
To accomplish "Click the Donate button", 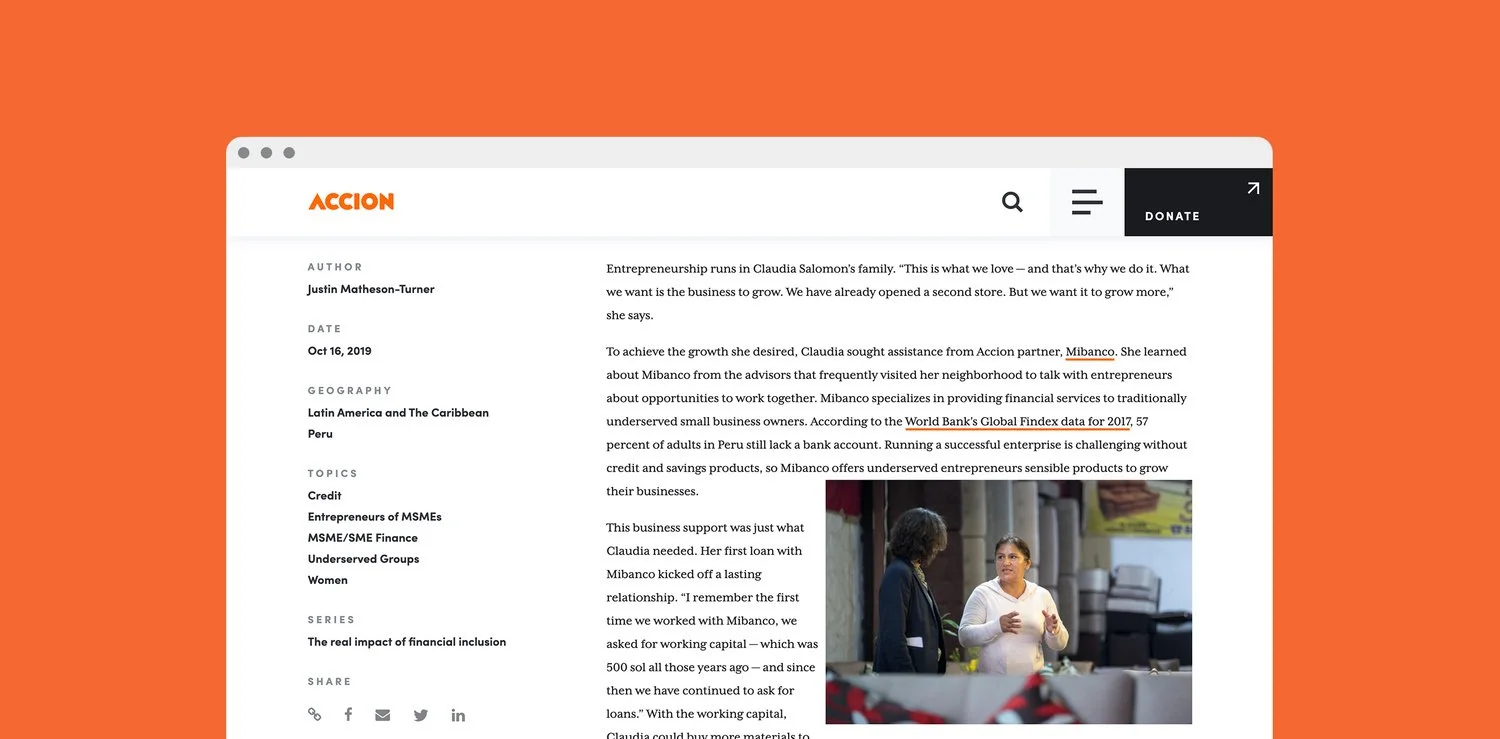I will pos(1198,202).
